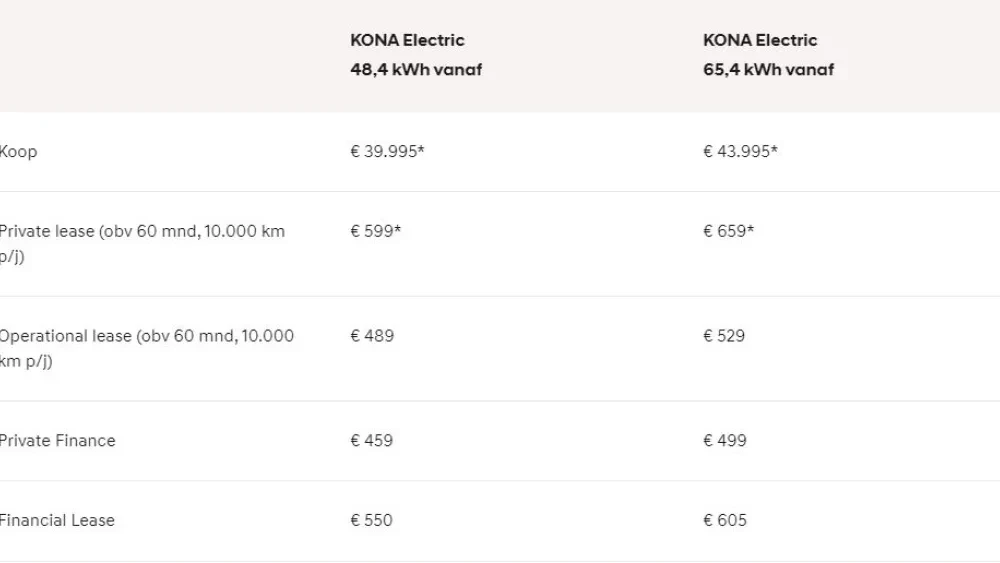Click the € 489 operational lease price
This screenshot has width=1000, height=563.
372,336
